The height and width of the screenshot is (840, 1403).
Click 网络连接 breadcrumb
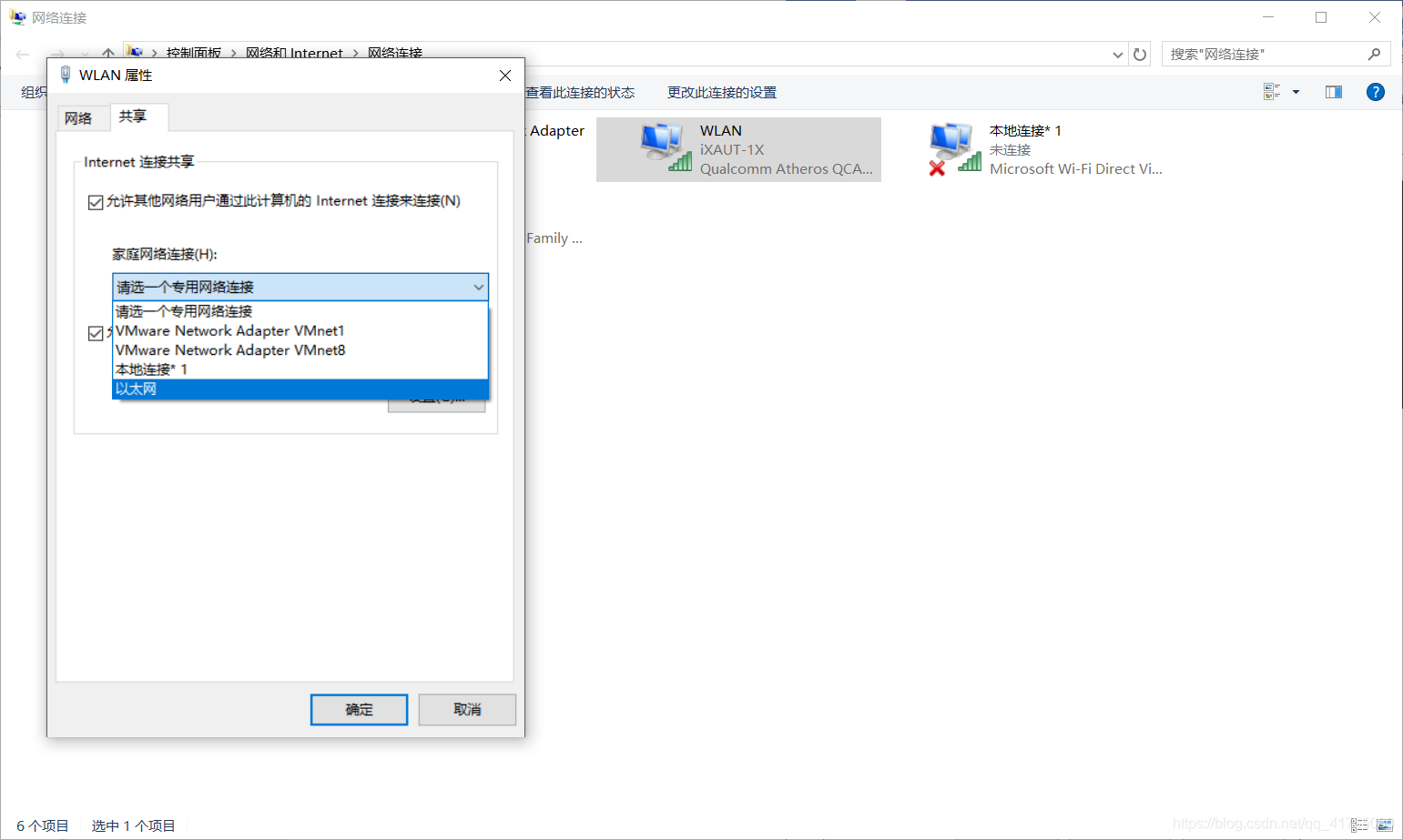pos(395,54)
